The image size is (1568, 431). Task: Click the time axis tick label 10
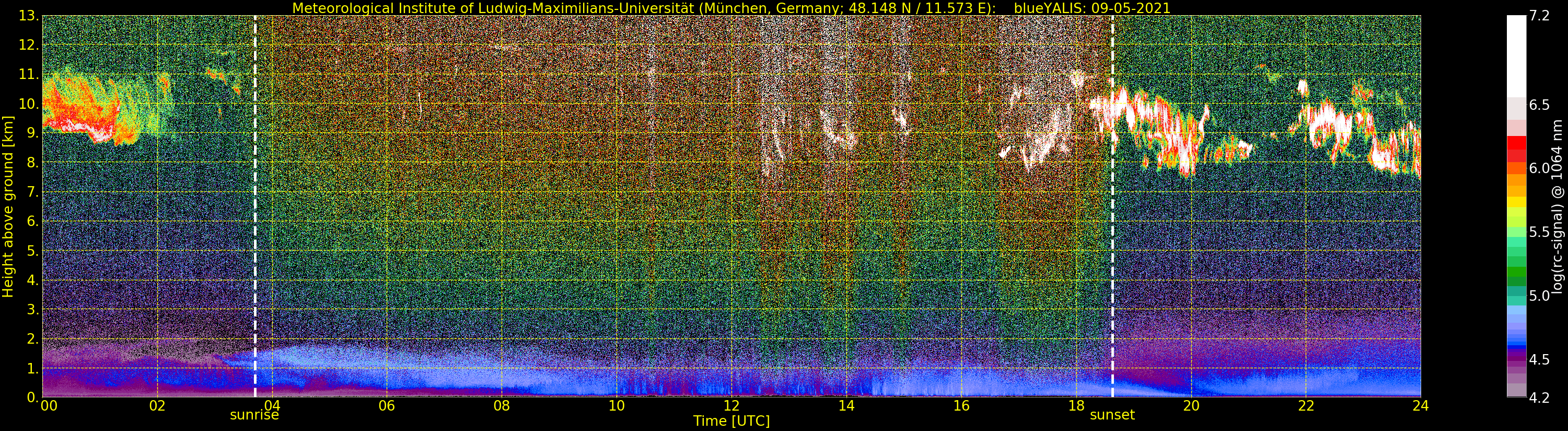(617, 406)
